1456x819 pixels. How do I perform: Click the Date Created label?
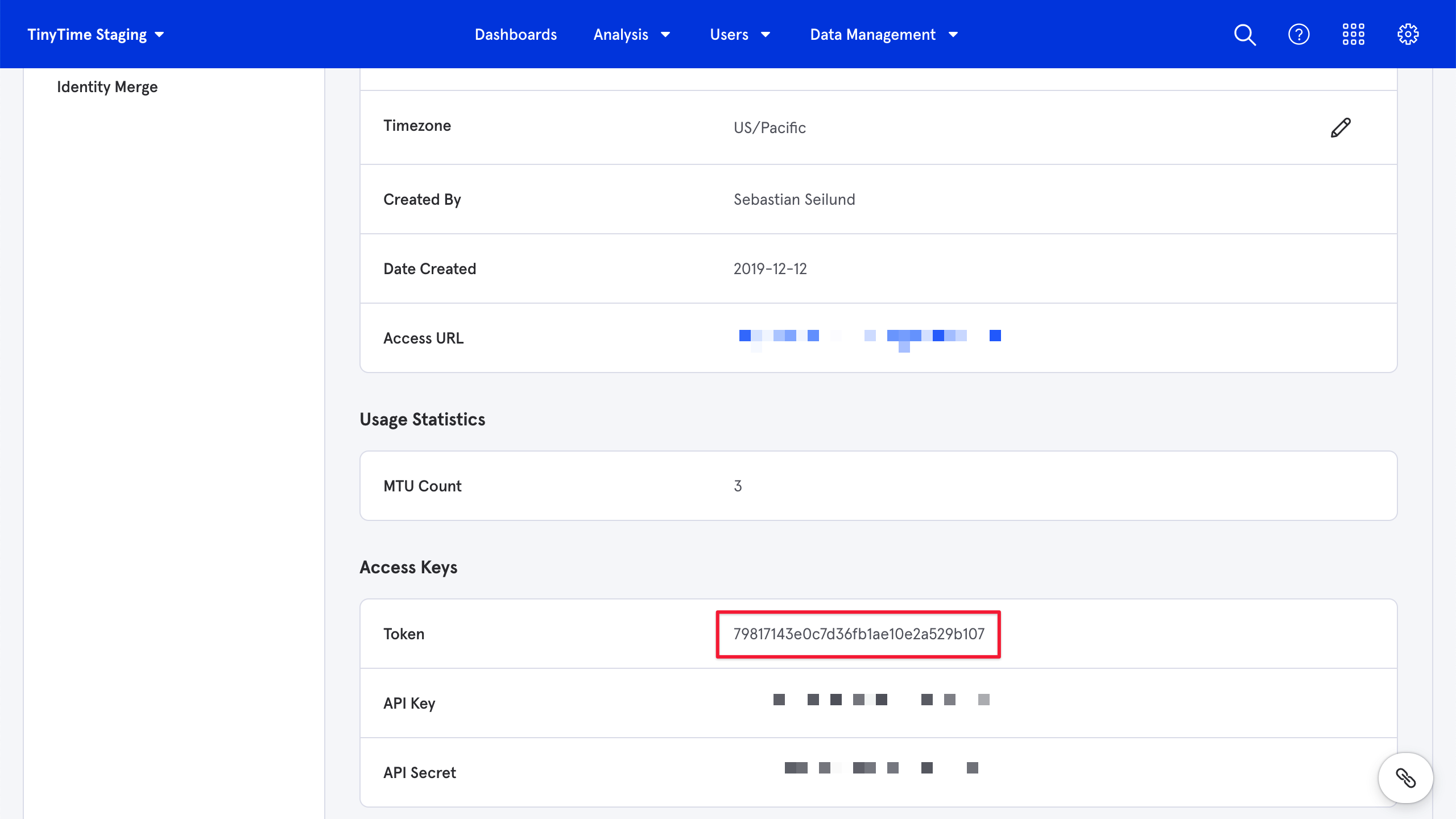429,269
